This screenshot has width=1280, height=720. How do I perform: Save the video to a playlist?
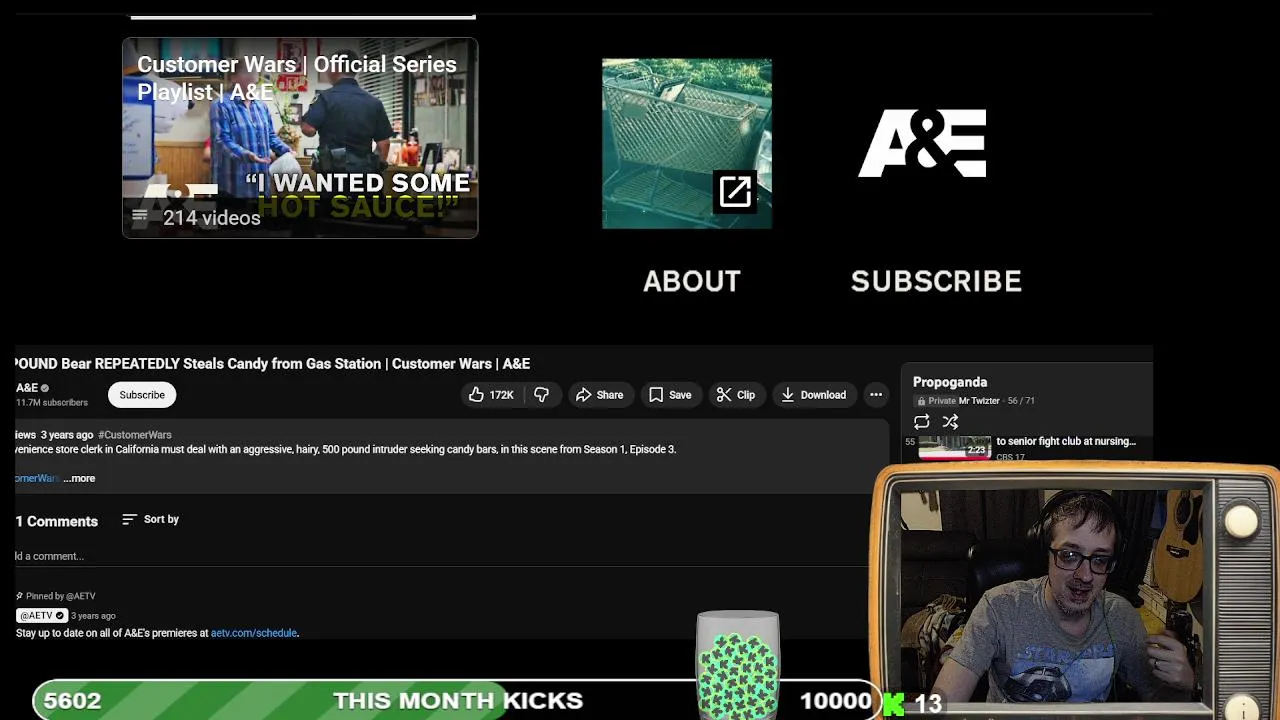point(670,395)
